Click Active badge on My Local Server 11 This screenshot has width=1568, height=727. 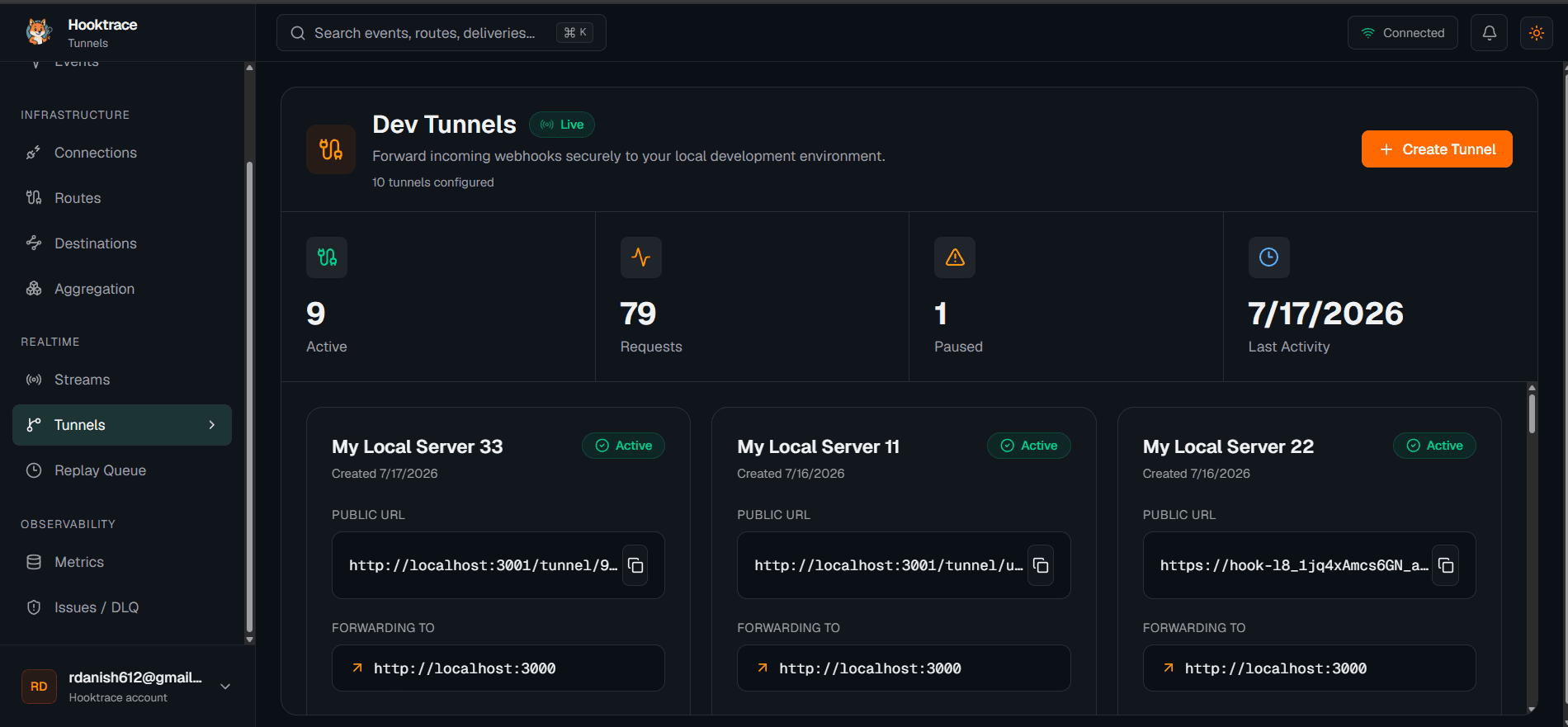click(1029, 446)
